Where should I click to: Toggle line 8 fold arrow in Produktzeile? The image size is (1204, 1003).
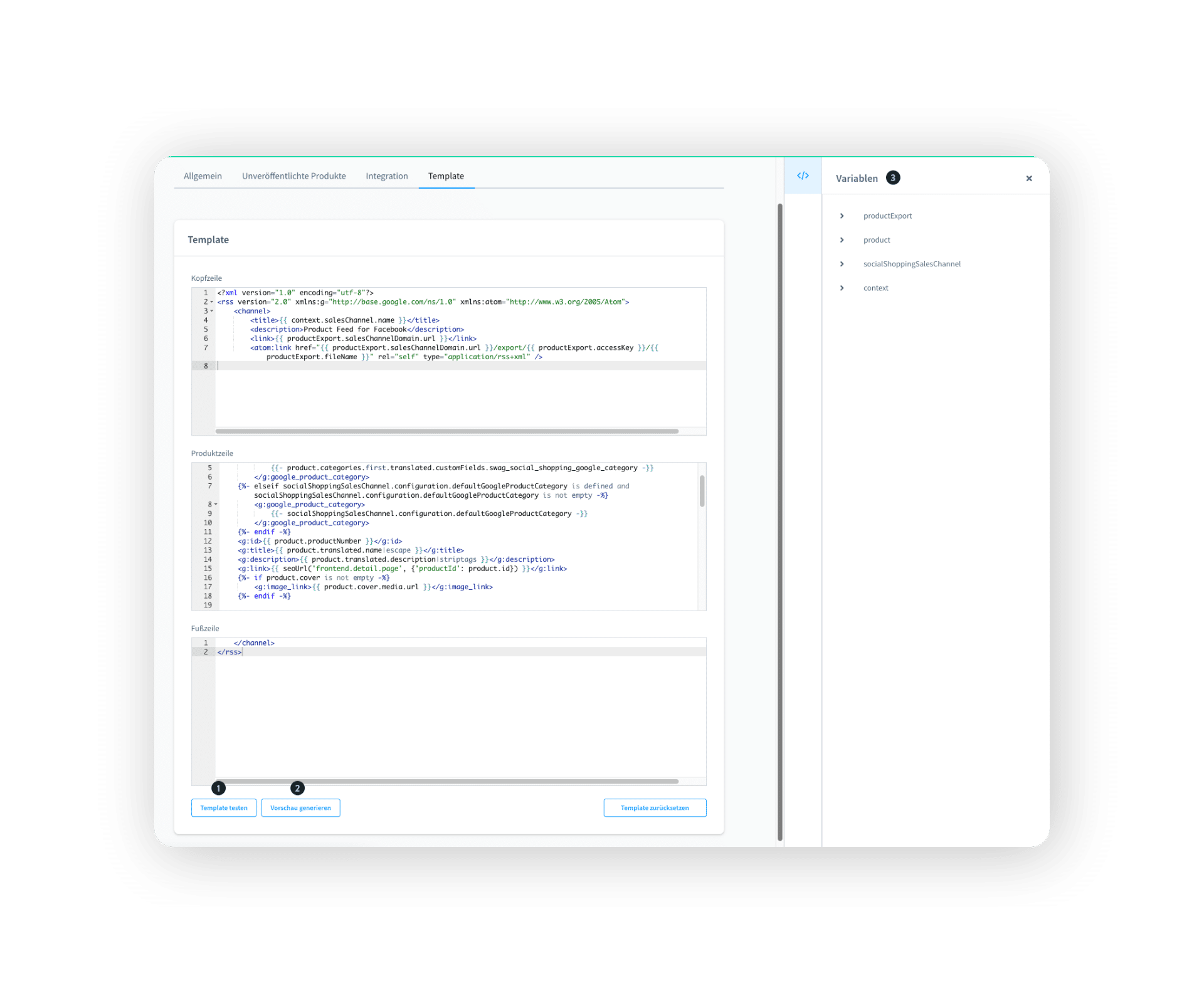216,505
